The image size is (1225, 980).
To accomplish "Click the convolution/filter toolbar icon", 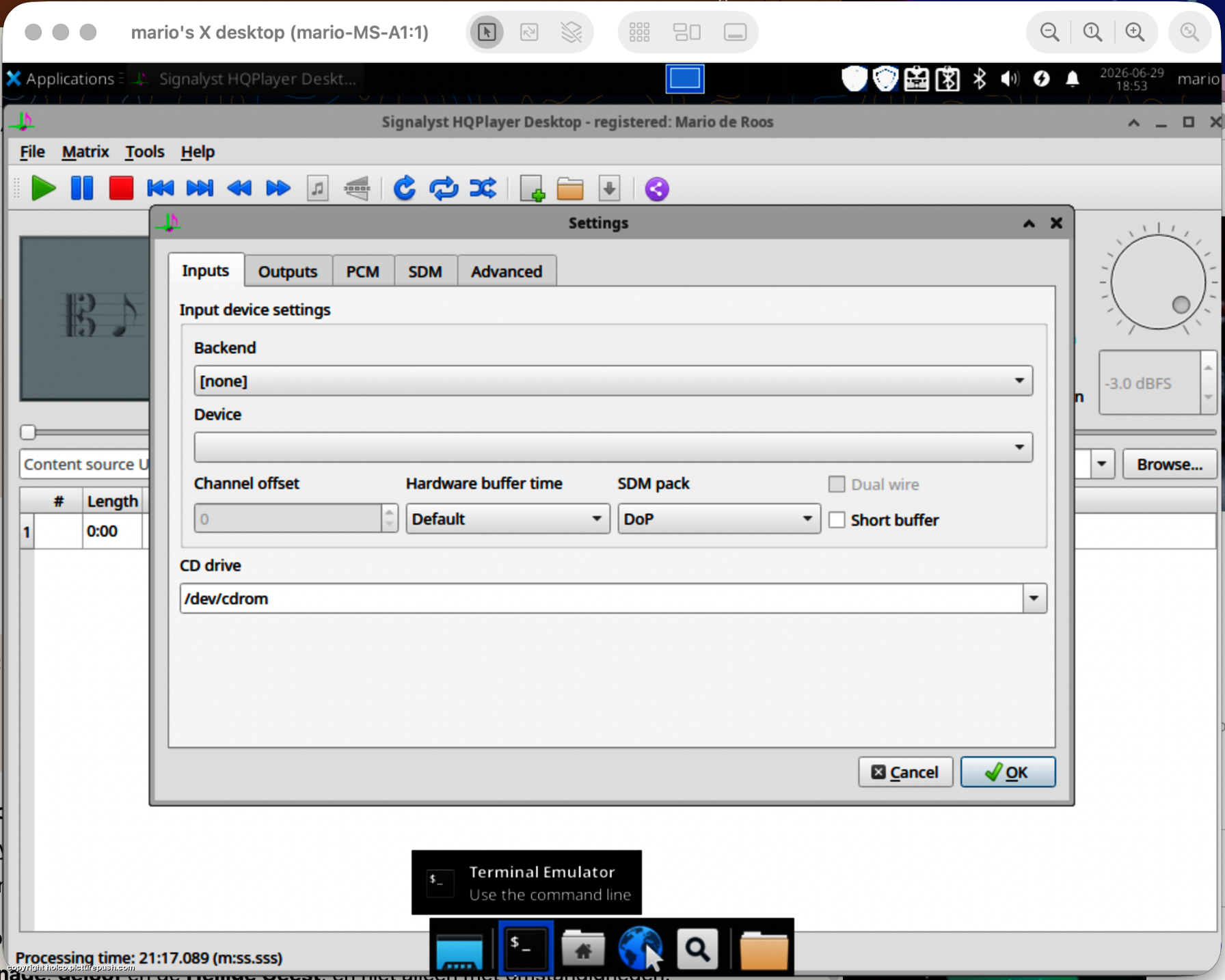I will click(x=357, y=189).
